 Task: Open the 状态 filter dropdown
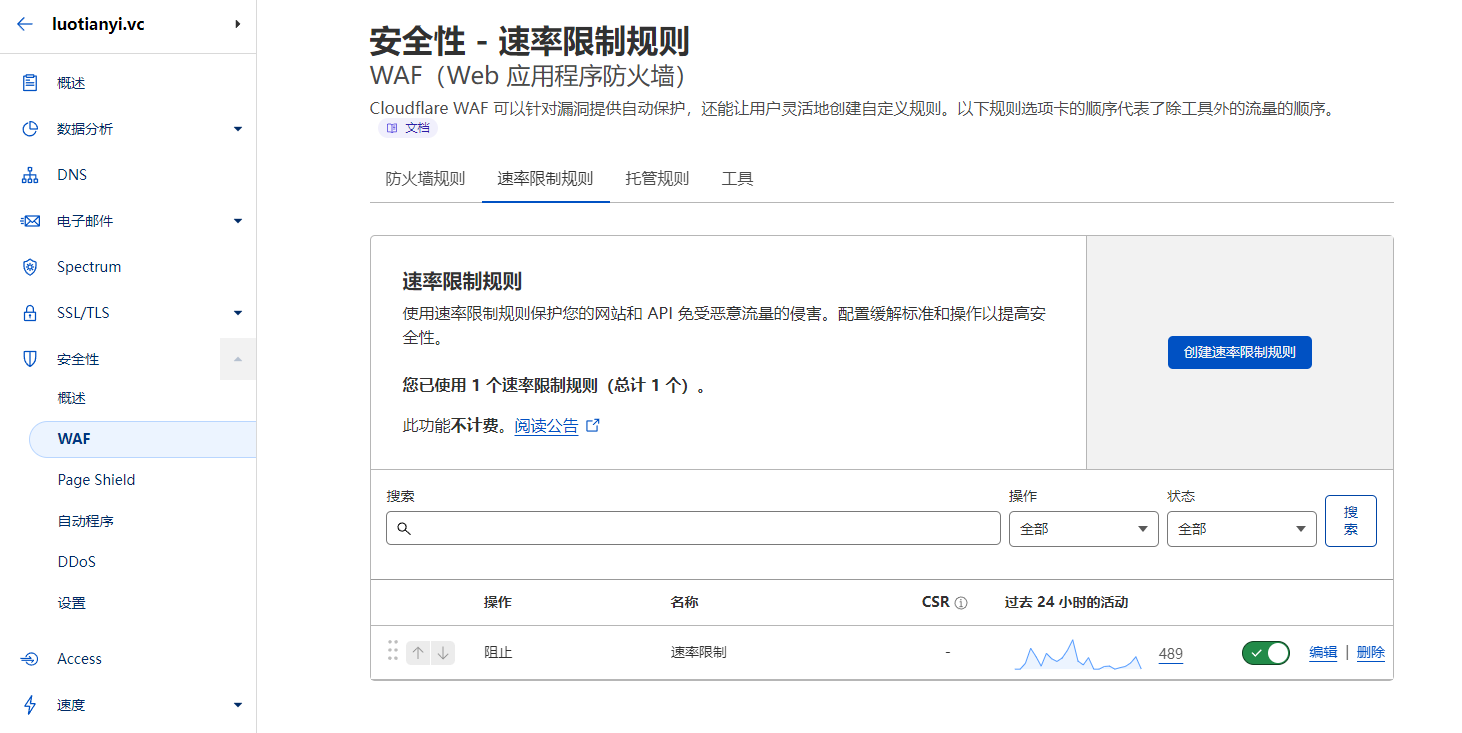coord(1241,529)
